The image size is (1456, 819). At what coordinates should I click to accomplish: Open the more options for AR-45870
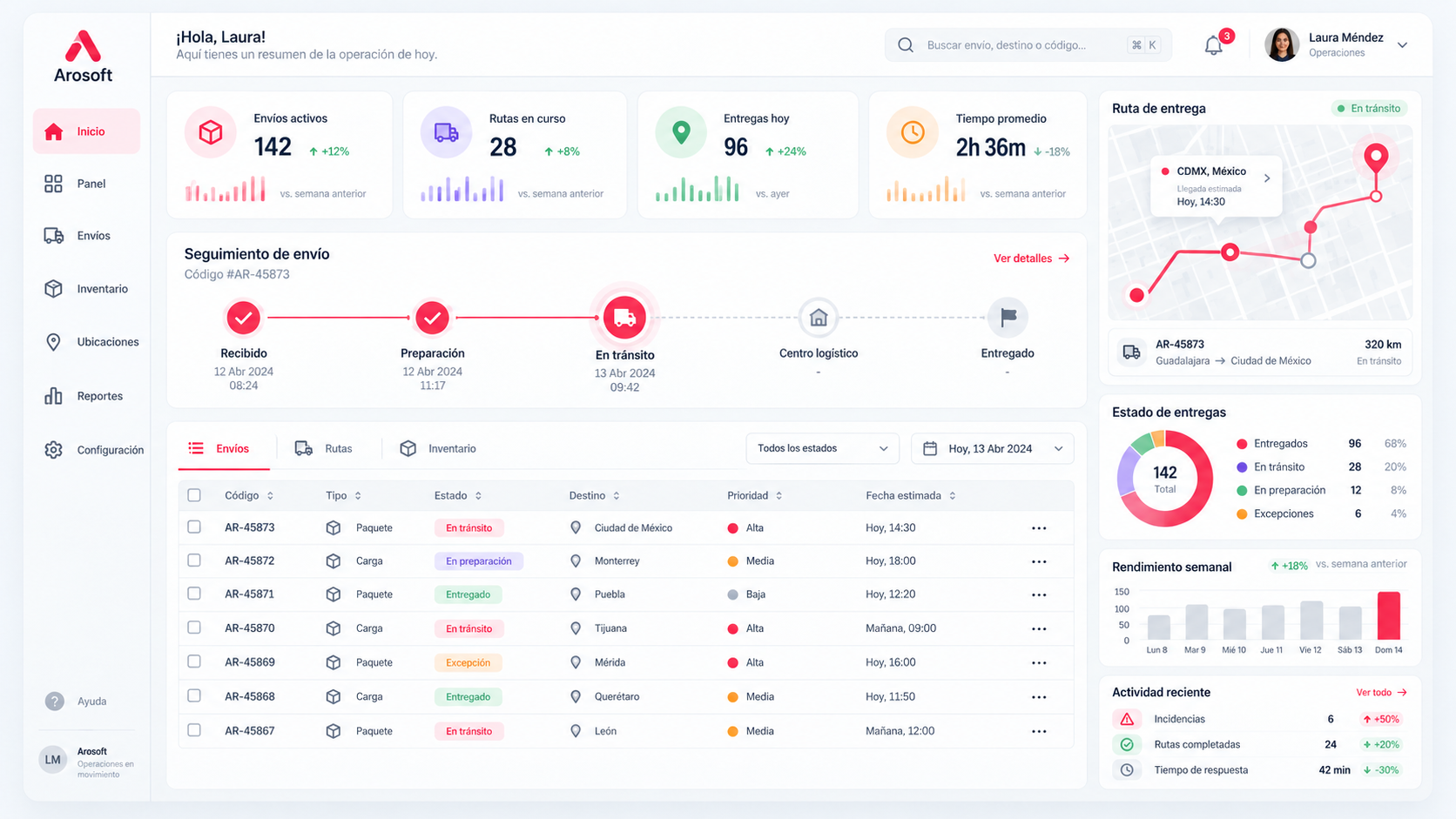(x=1039, y=628)
